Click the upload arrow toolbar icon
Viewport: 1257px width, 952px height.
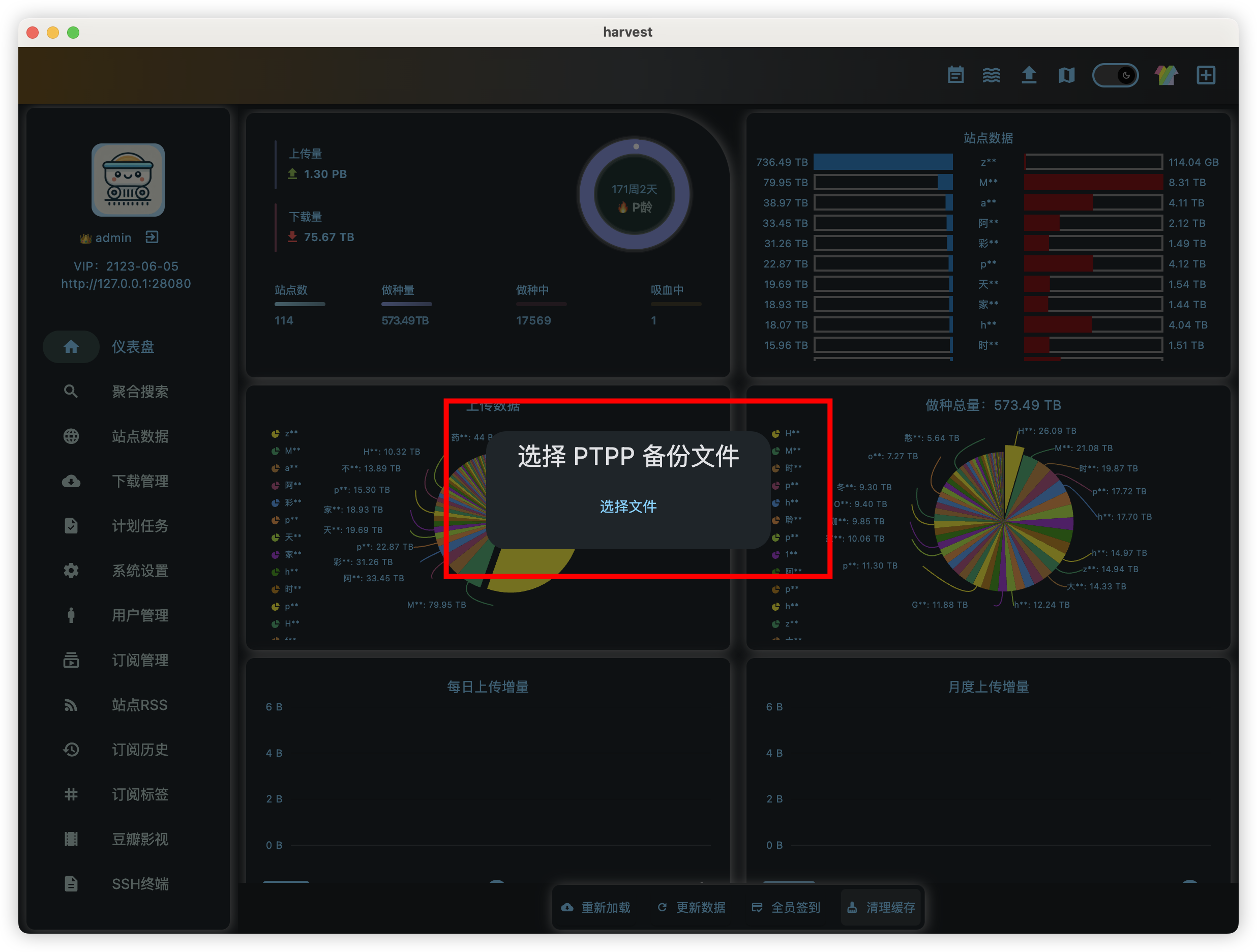tap(1029, 75)
